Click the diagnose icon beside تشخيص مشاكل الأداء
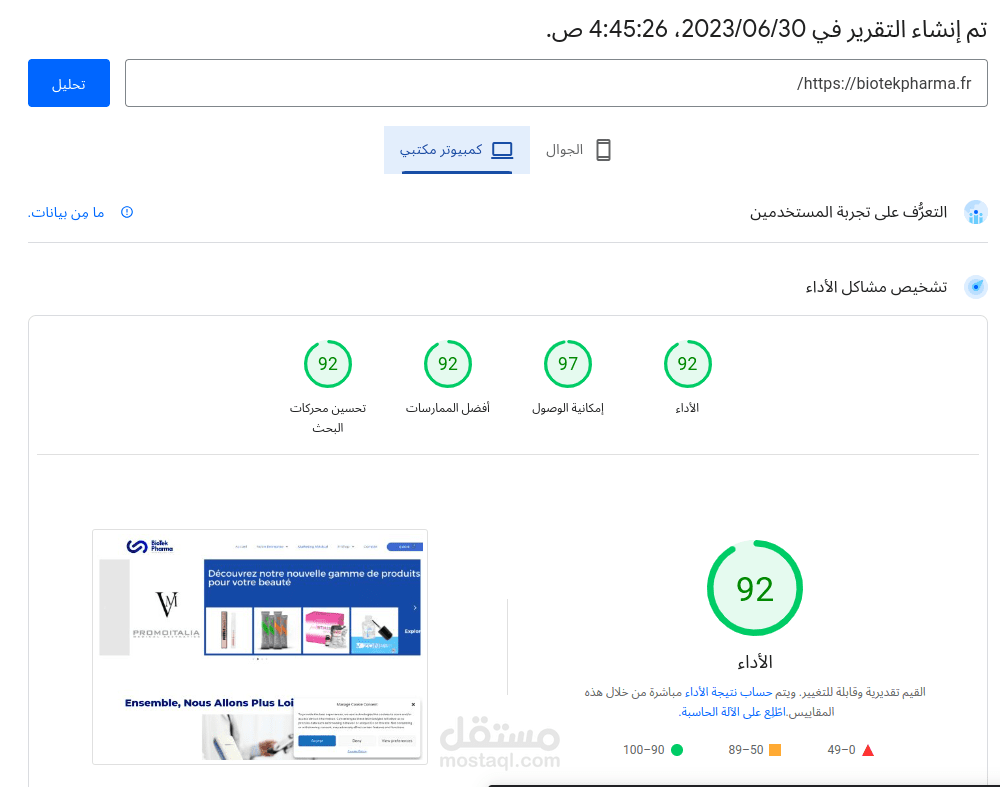 [x=975, y=287]
